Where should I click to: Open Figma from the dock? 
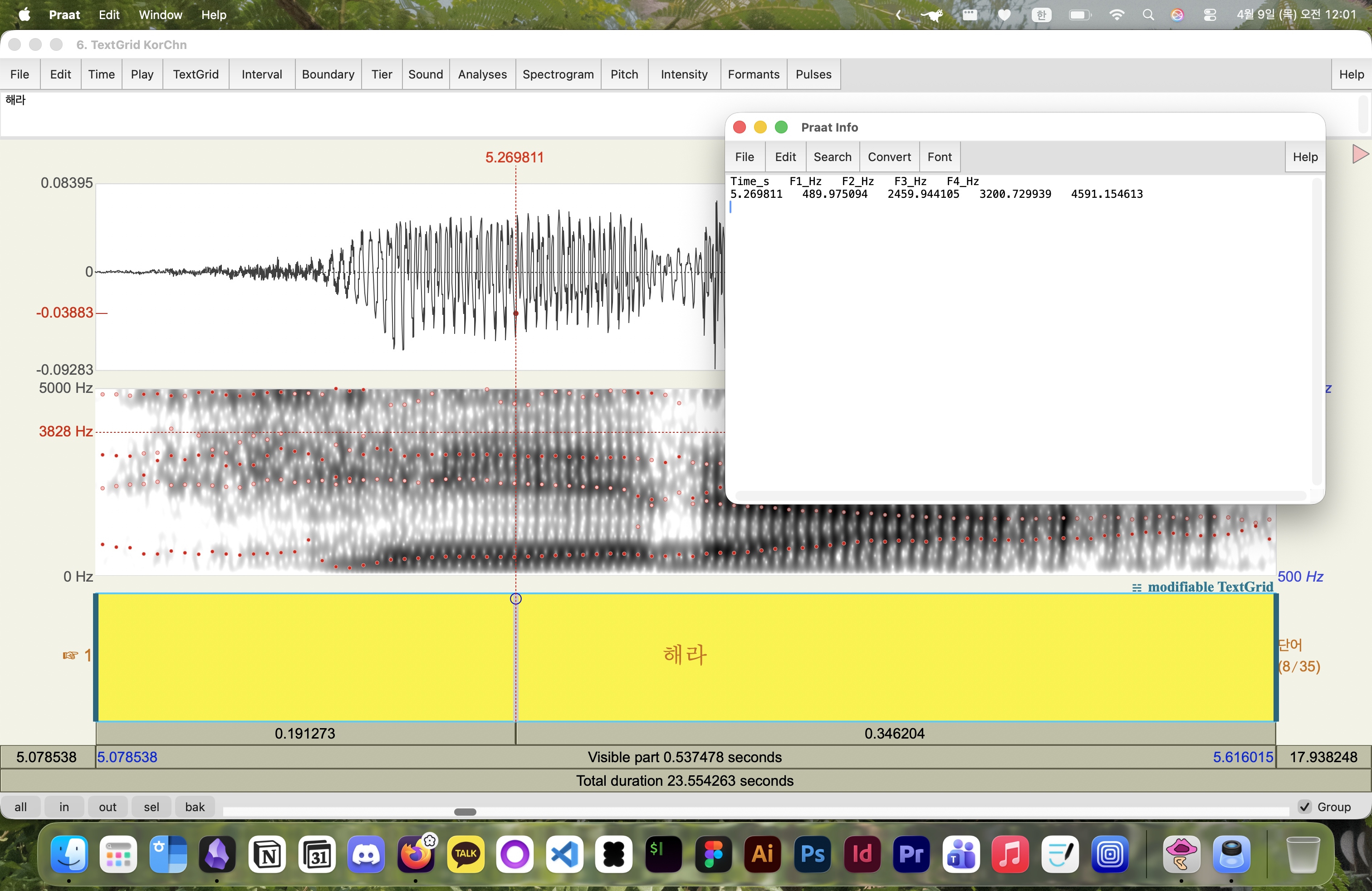[x=713, y=854]
